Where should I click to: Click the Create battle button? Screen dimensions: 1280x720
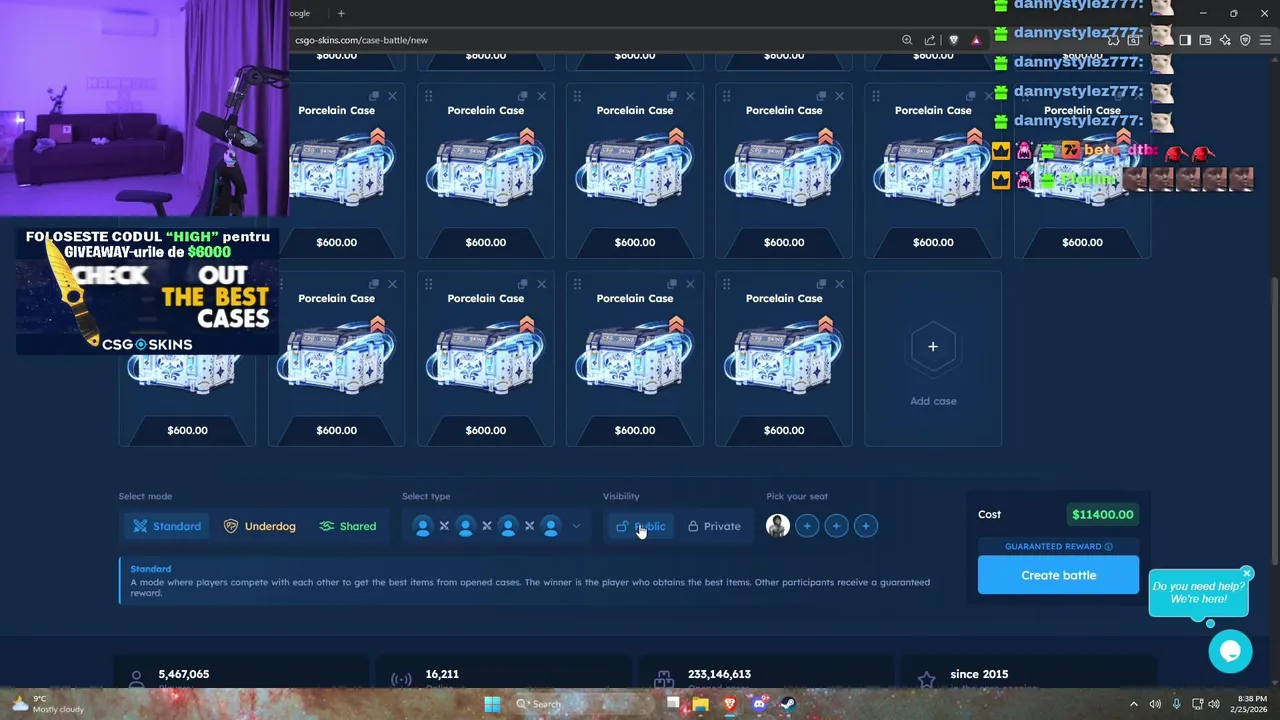tap(1058, 575)
